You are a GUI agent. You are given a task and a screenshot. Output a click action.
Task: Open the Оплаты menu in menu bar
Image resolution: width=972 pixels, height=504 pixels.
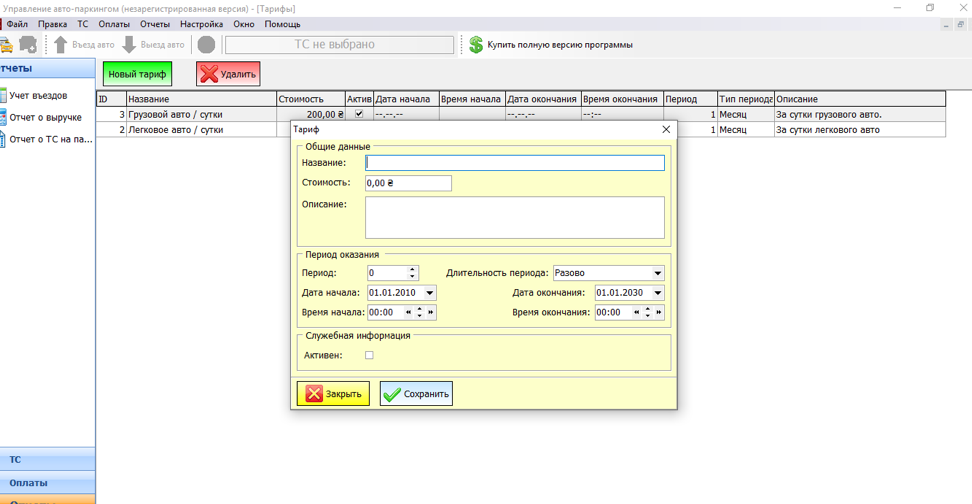click(114, 24)
